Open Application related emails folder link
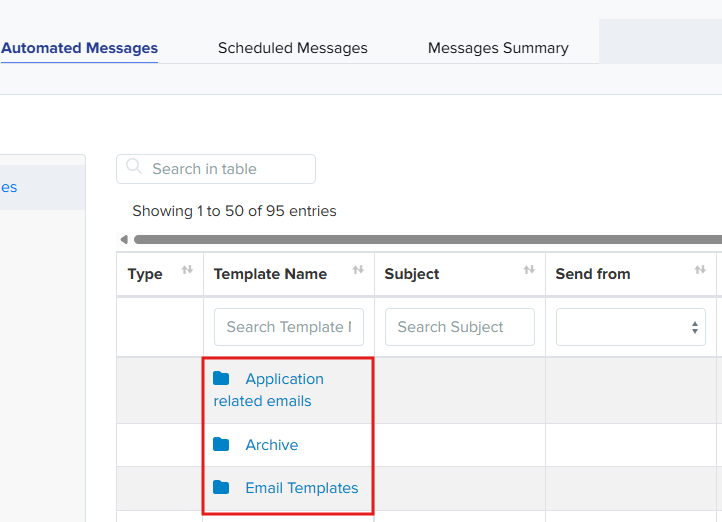 [x=268, y=390]
